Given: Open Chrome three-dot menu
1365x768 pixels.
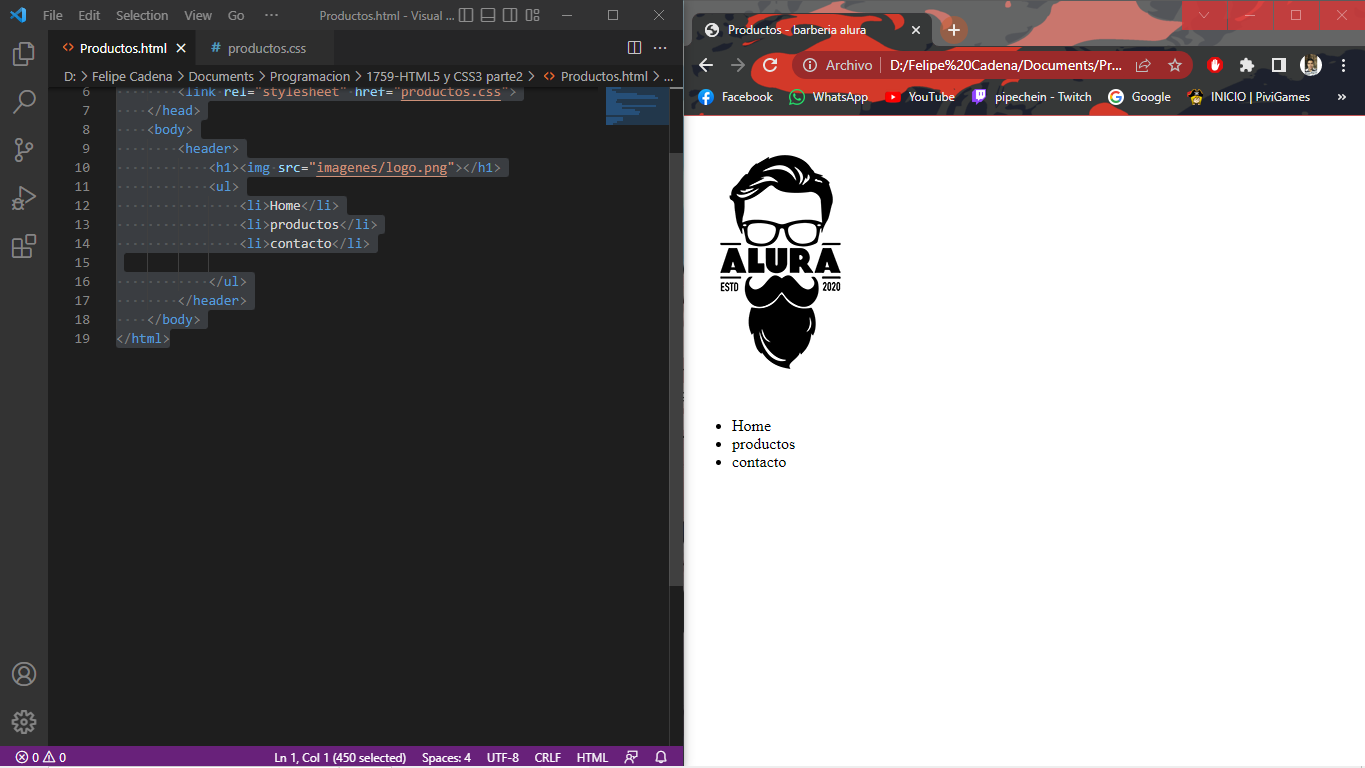Looking at the screenshot, I should [x=1343, y=65].
